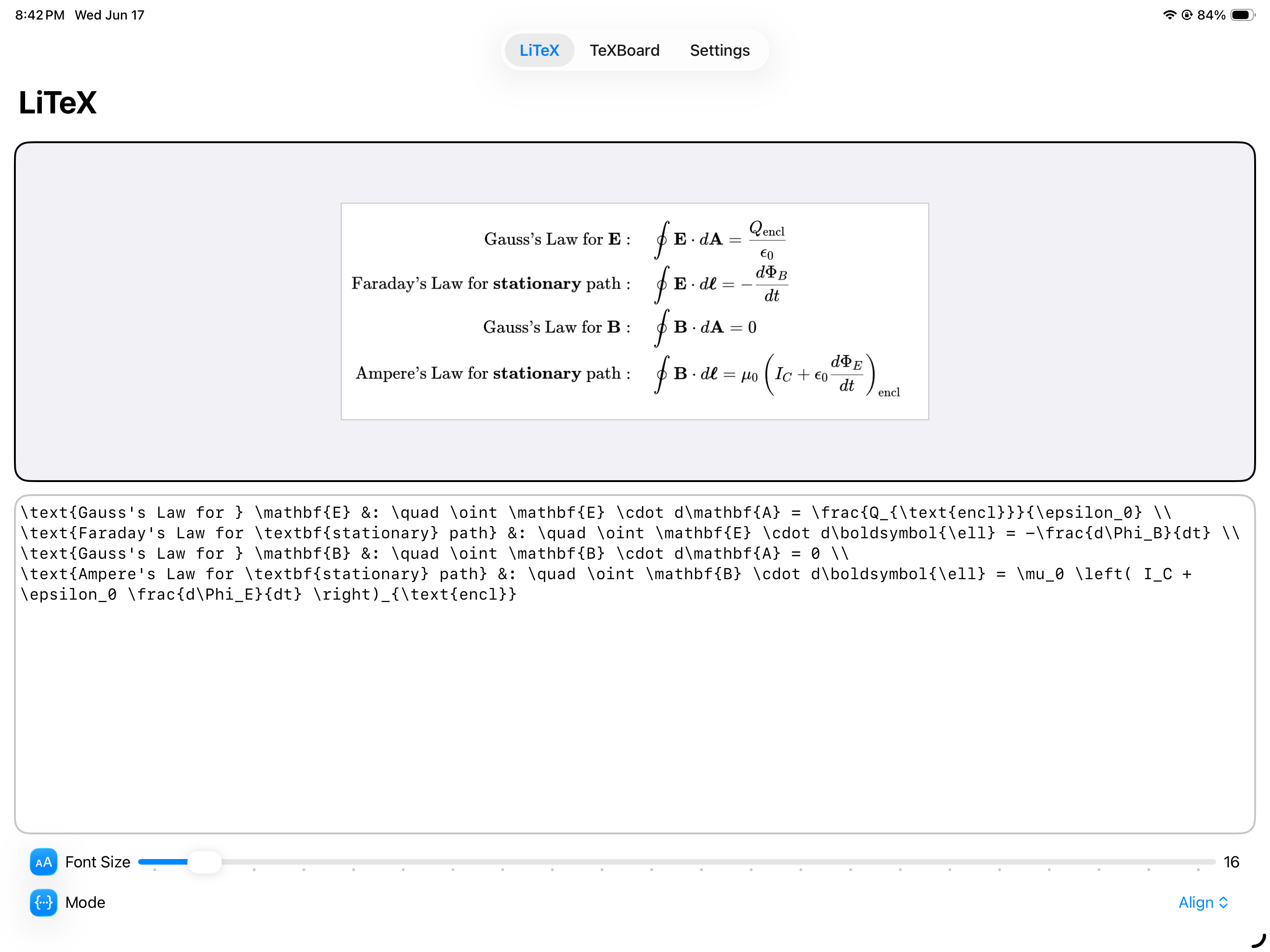Click the Font Size slider thumb
Viewport: 1270px width, 952px height.
[205, 862]
